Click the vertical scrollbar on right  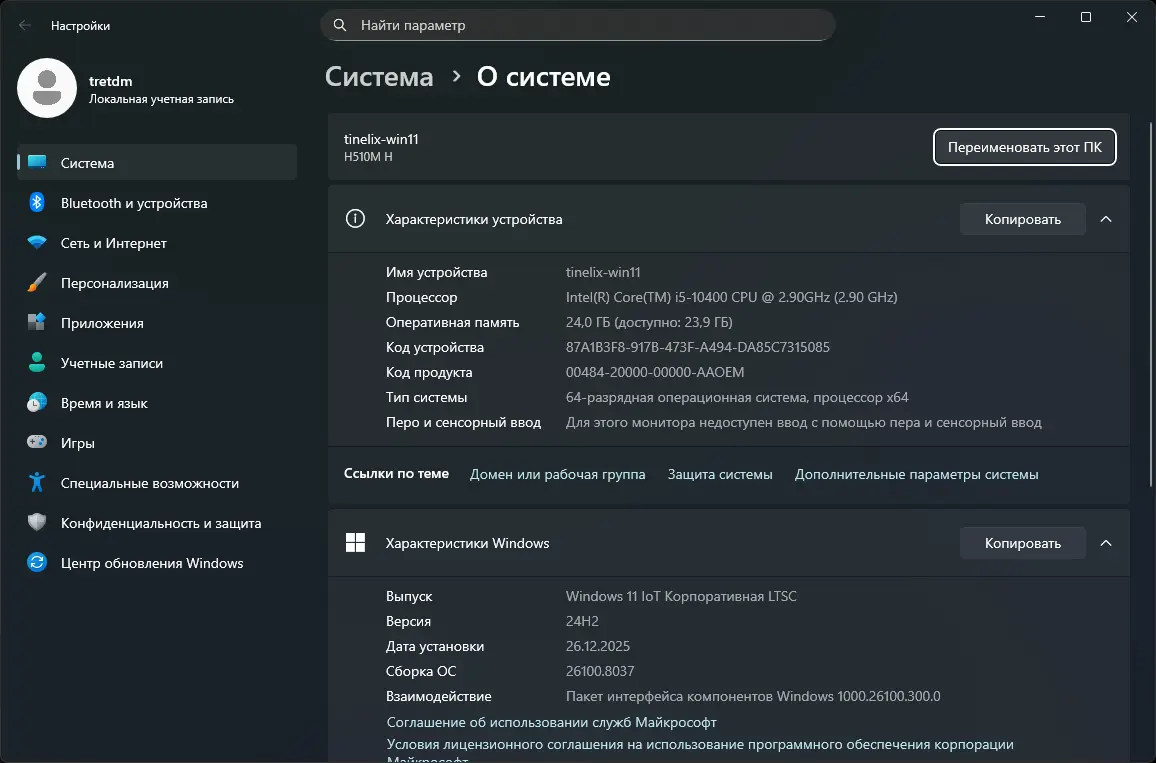[1150, 303]
